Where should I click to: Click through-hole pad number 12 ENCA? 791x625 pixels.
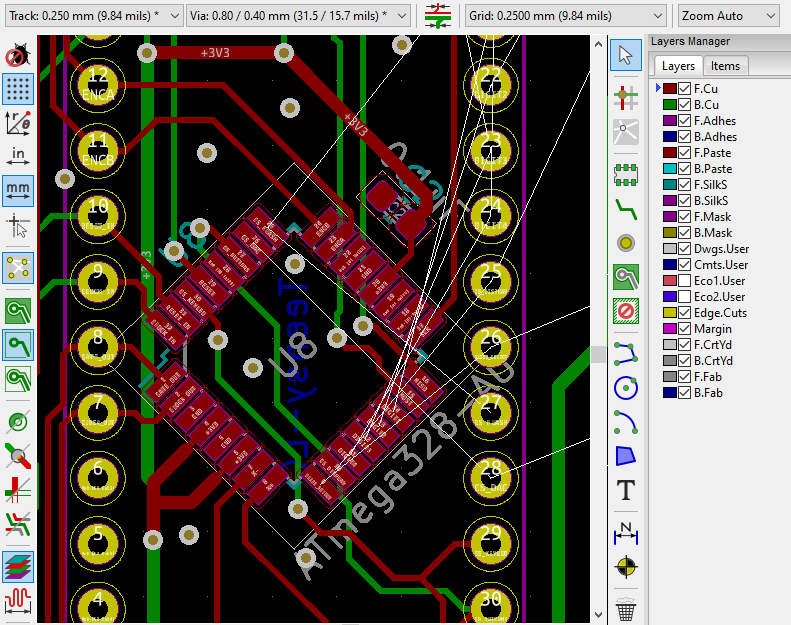pyautogui.click(x=98, y=84)
